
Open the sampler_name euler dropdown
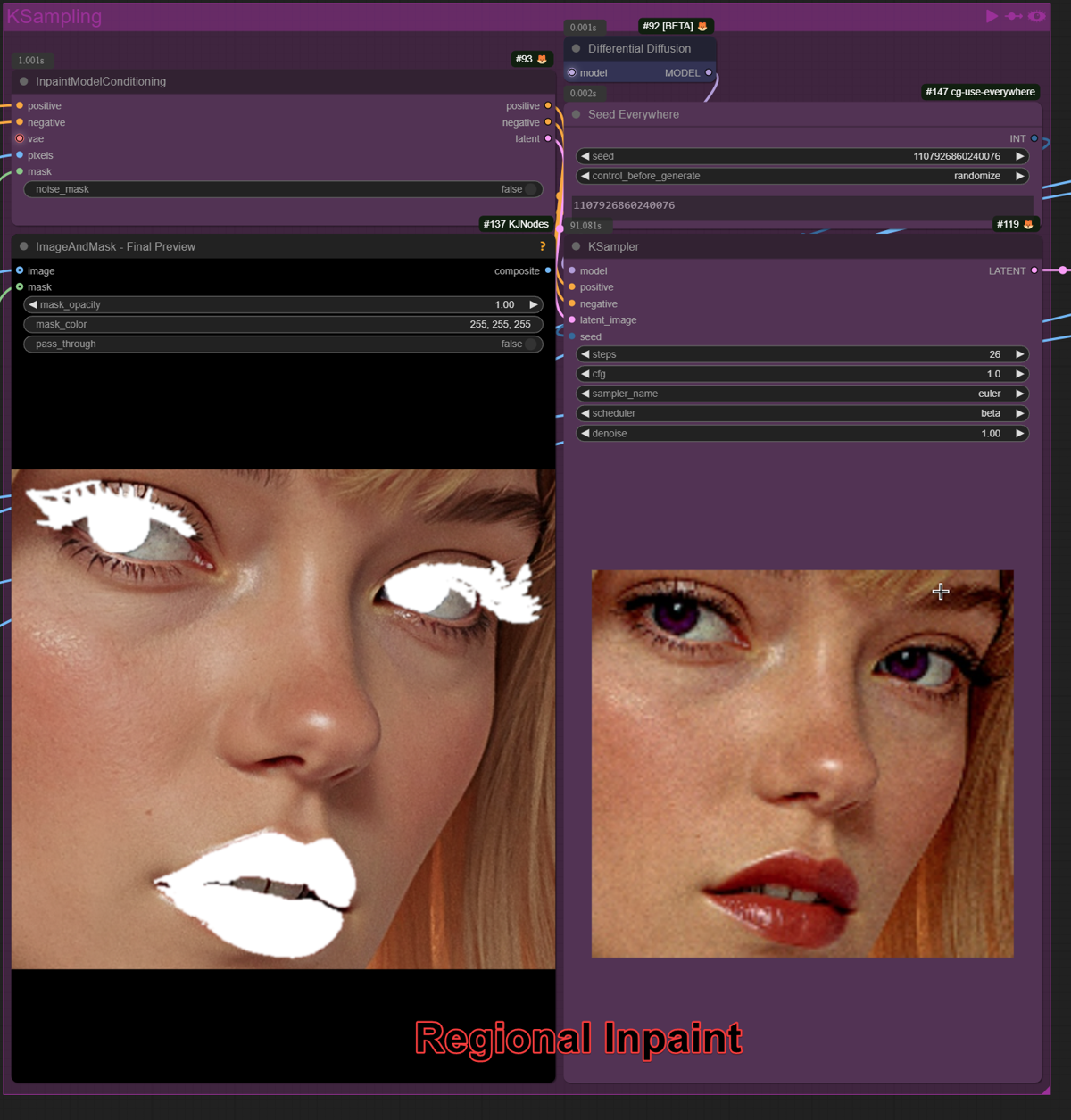click(x=802, y=394)
